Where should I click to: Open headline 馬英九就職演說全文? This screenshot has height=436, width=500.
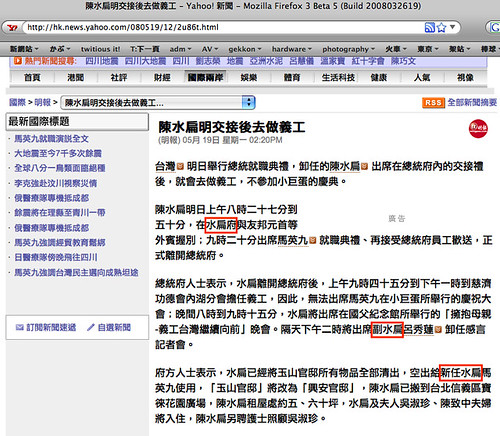[52, 139]
